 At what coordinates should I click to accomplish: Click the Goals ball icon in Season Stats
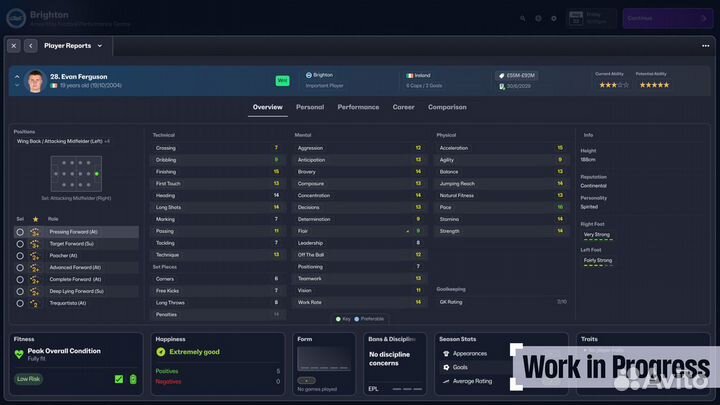(x=446, y=367)
